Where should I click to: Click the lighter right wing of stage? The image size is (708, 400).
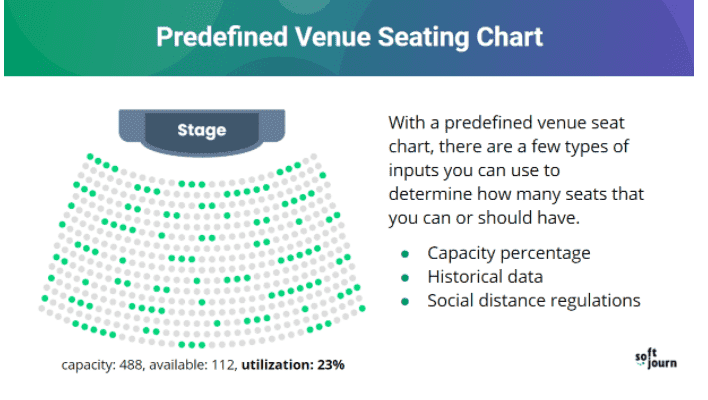point(272,125)
